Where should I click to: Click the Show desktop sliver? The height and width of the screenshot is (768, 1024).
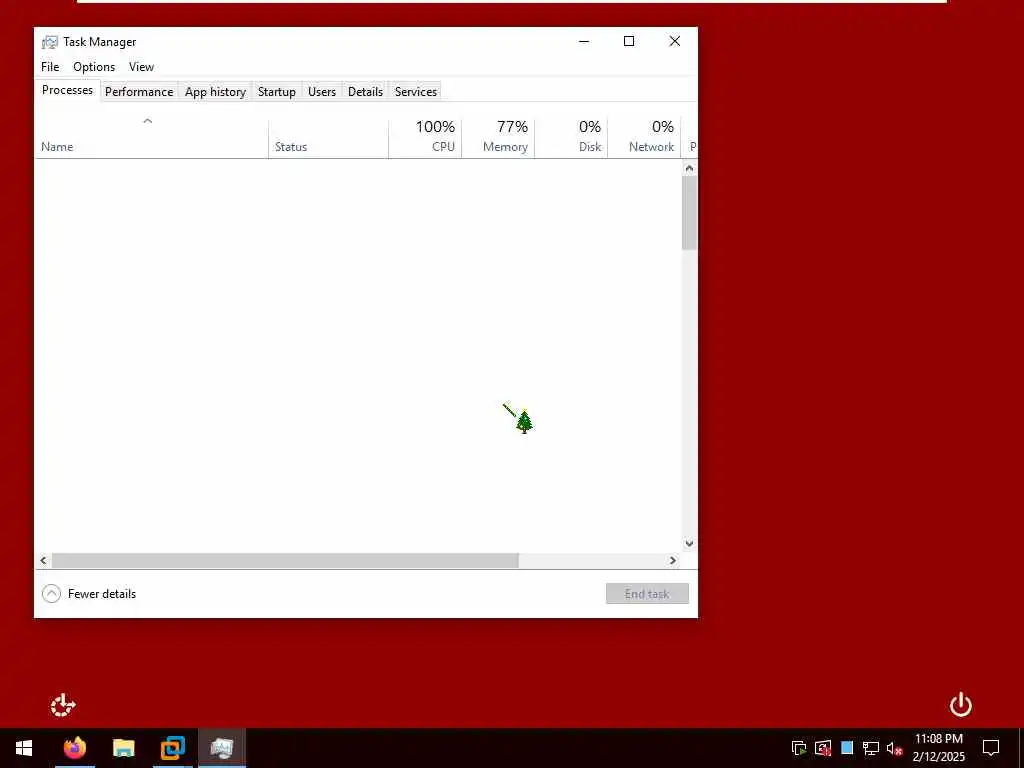[x=1021, y=748]
